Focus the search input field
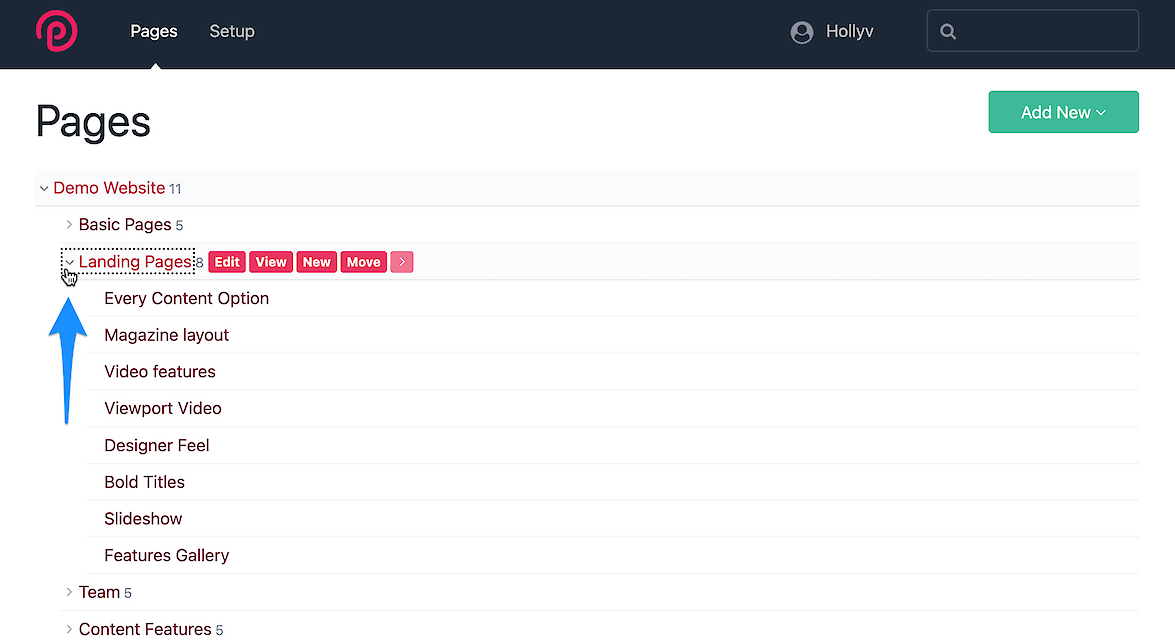This screenshot has width=1175, height=643. tap(1045, 32)
